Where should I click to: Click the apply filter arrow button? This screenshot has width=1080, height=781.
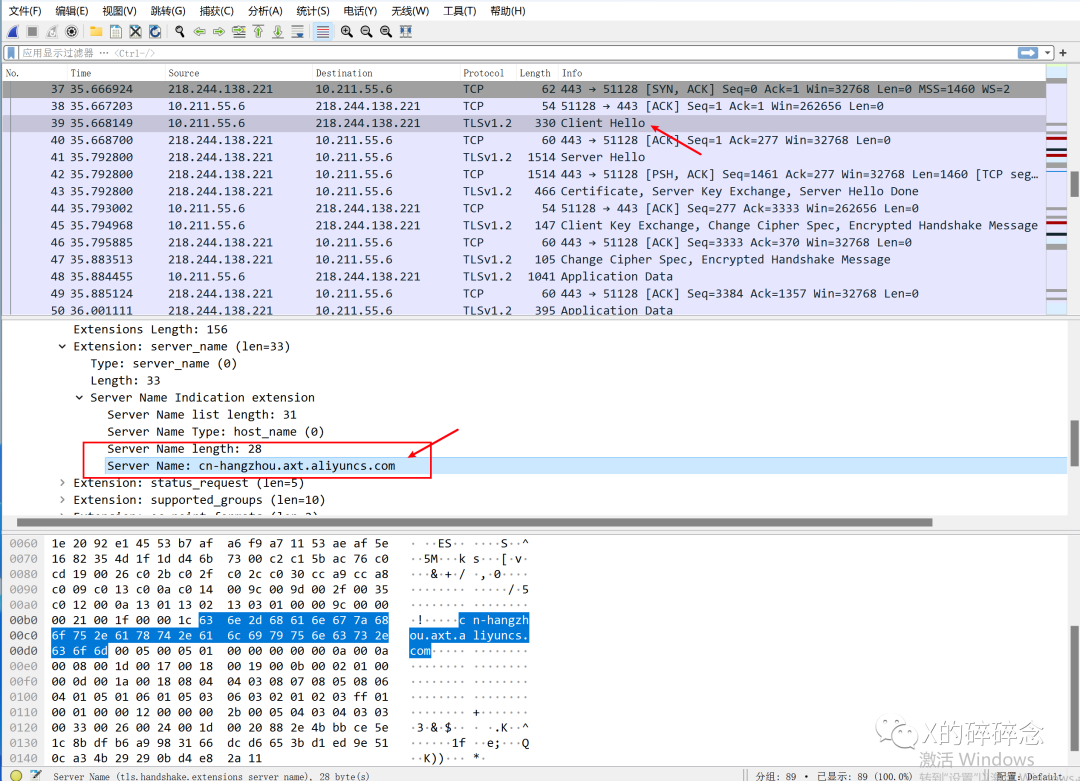click(1028, 53)
